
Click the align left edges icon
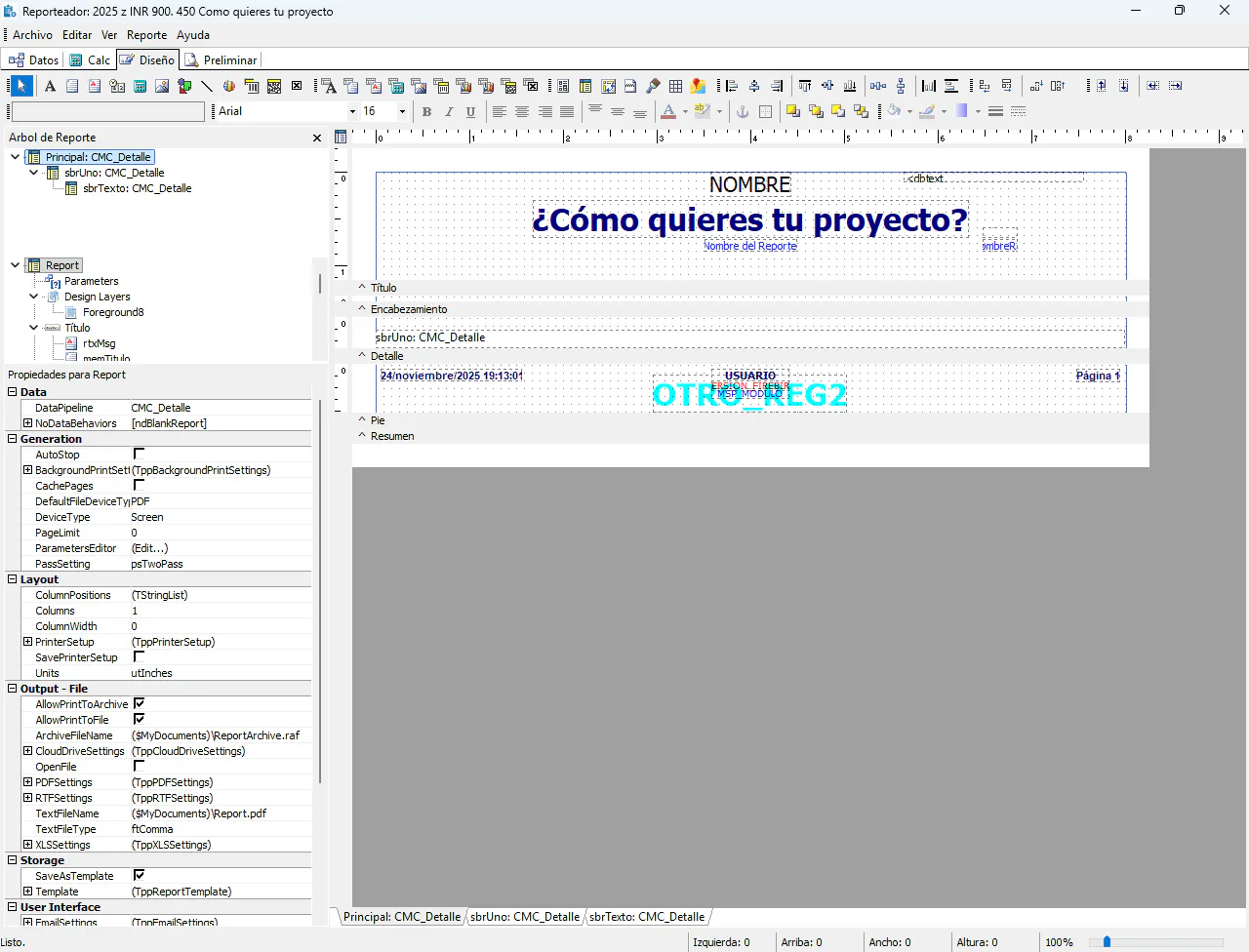coord(732,86)
